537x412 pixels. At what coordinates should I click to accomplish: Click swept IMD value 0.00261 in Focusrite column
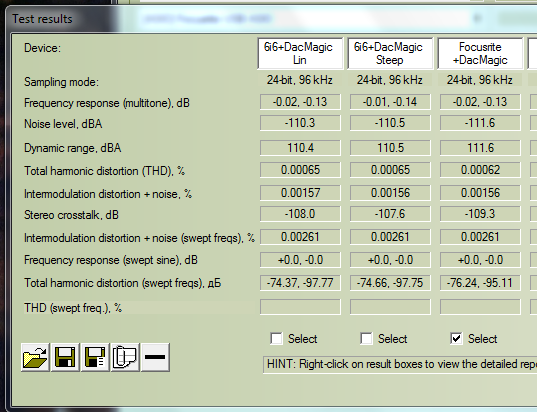click(480, 237)
